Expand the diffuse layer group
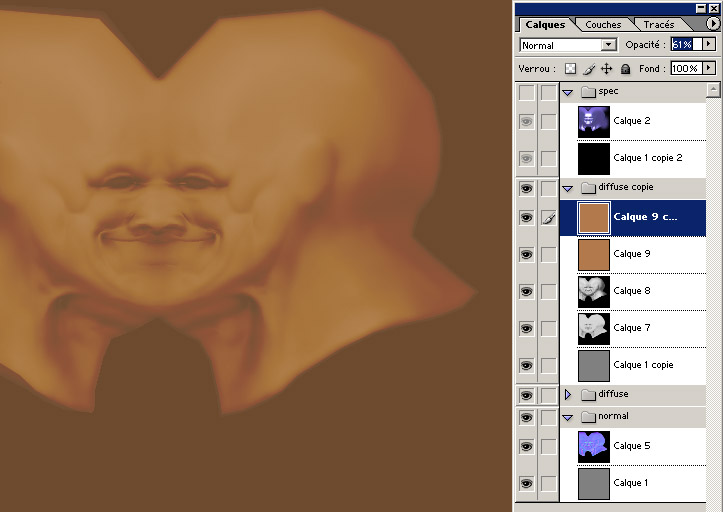 click(568, 395)
